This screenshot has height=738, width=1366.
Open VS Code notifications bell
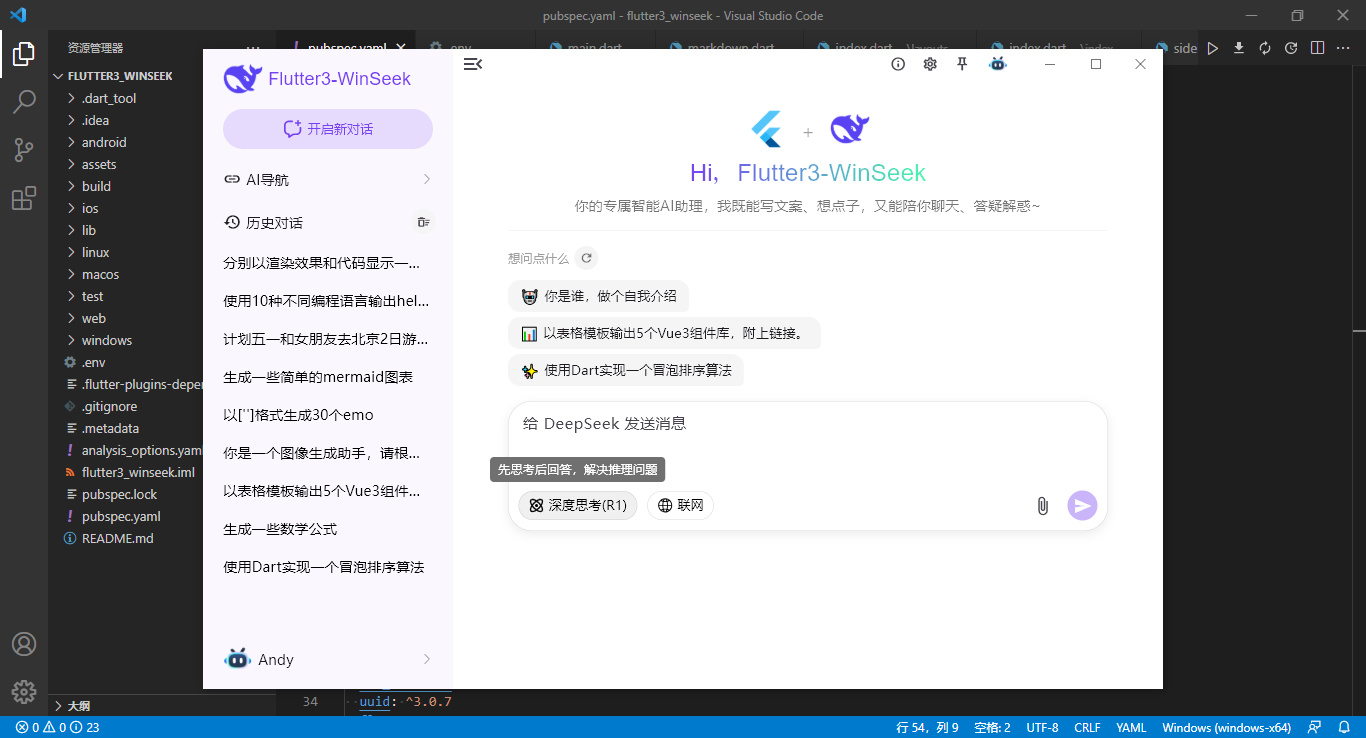1343,727
